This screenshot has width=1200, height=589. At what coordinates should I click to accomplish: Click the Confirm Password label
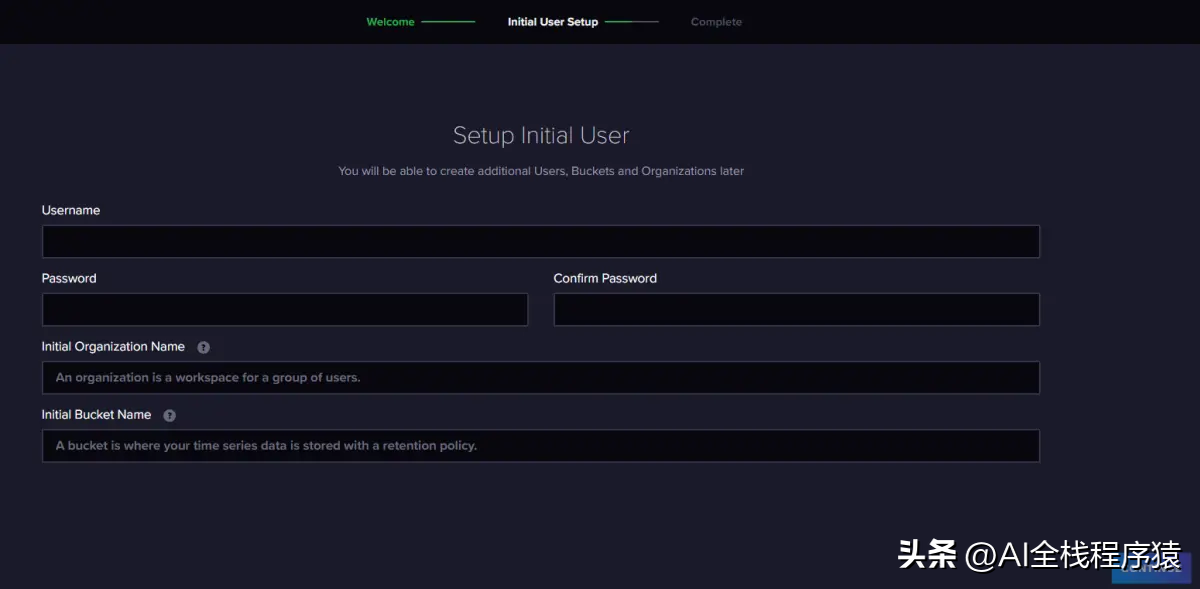(605, 279)
